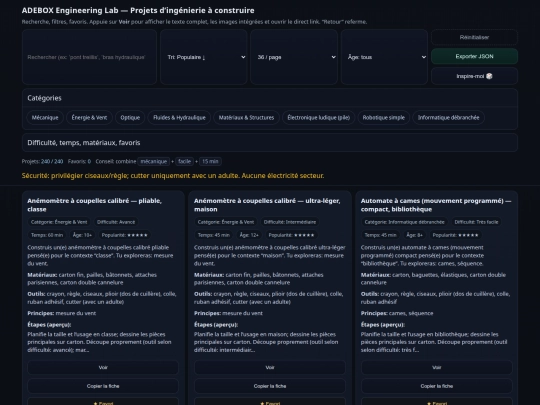540x405 pixels.
Task: Select the Mécanique category chip
Action: coord(45,117)
